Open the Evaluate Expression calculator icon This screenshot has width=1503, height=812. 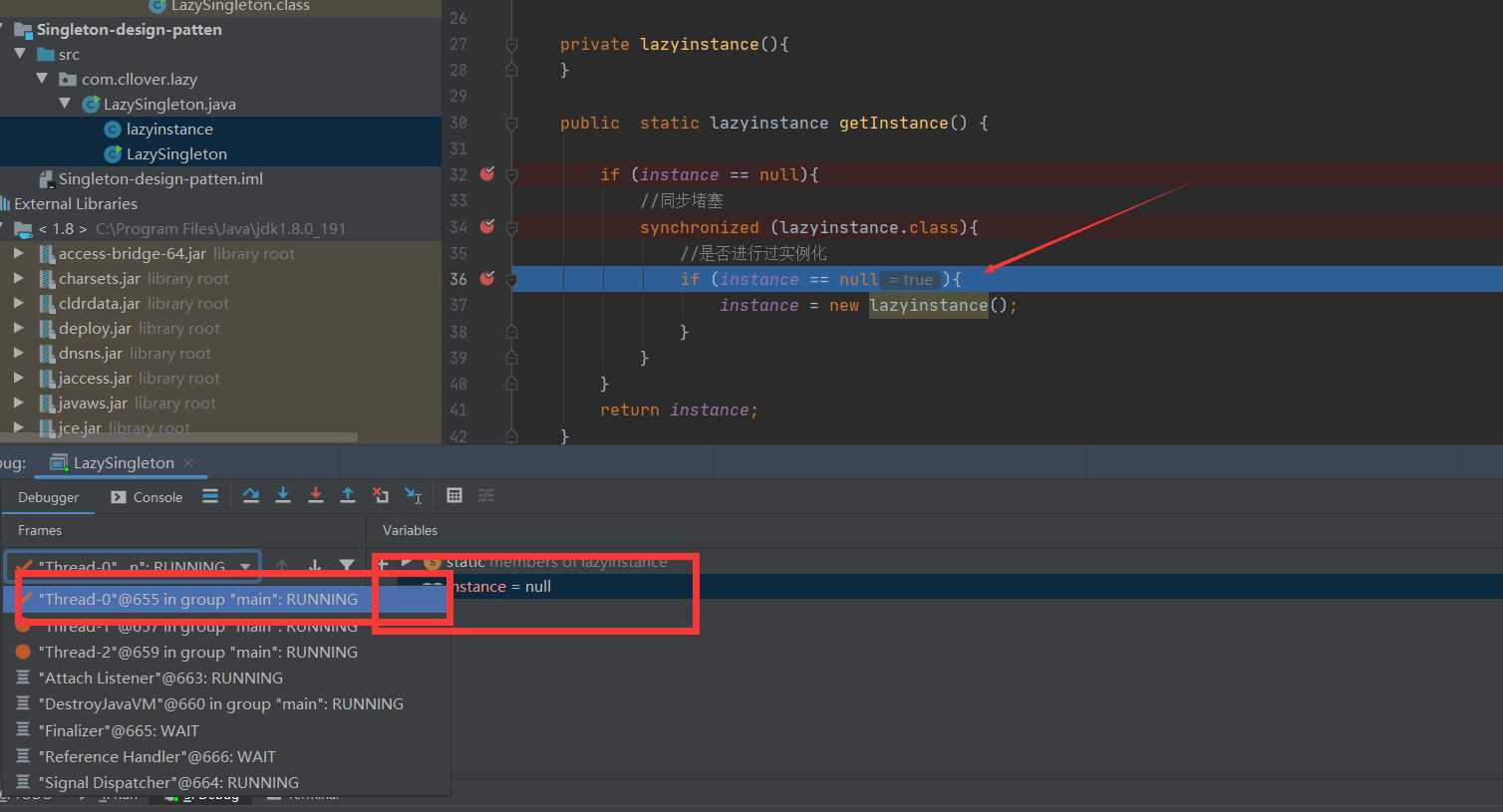(454, 496)
